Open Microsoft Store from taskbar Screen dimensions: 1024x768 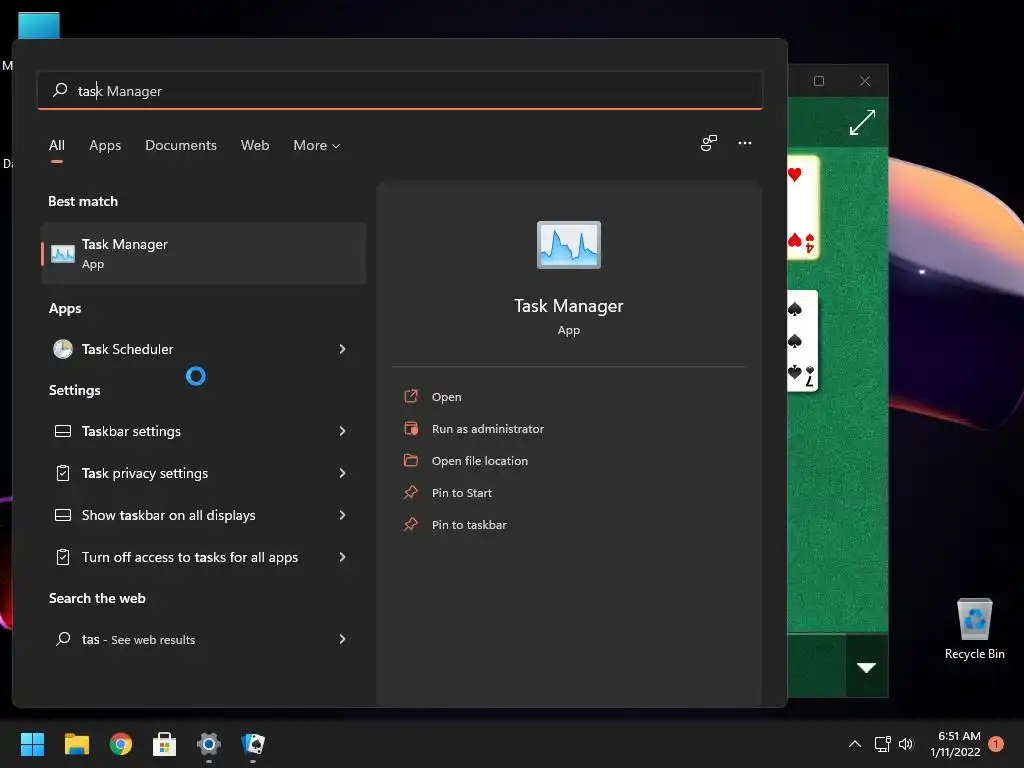[165, 744]
